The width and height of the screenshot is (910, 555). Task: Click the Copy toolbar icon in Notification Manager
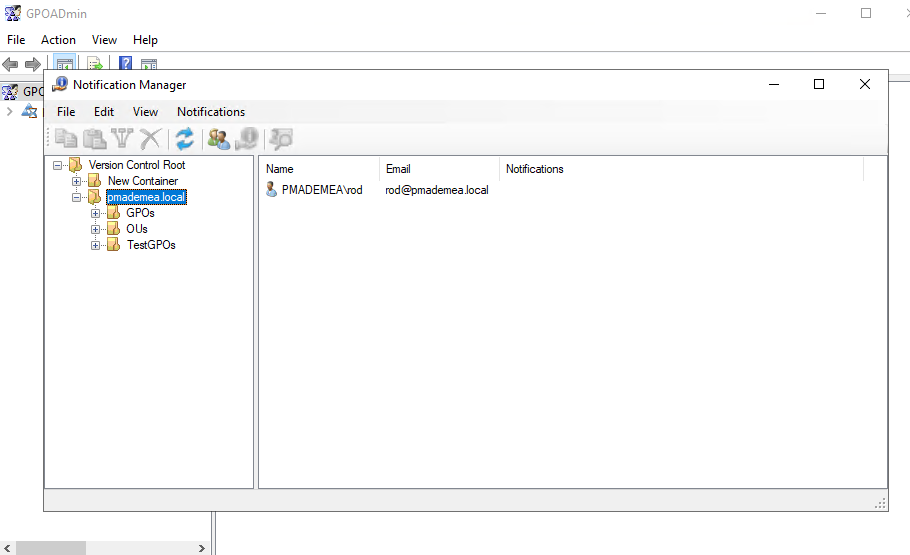pos(66,139)
